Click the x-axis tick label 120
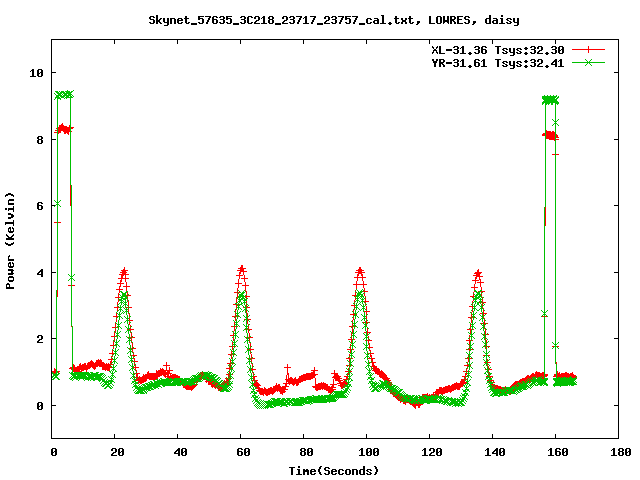 click(x=432, y=452)
